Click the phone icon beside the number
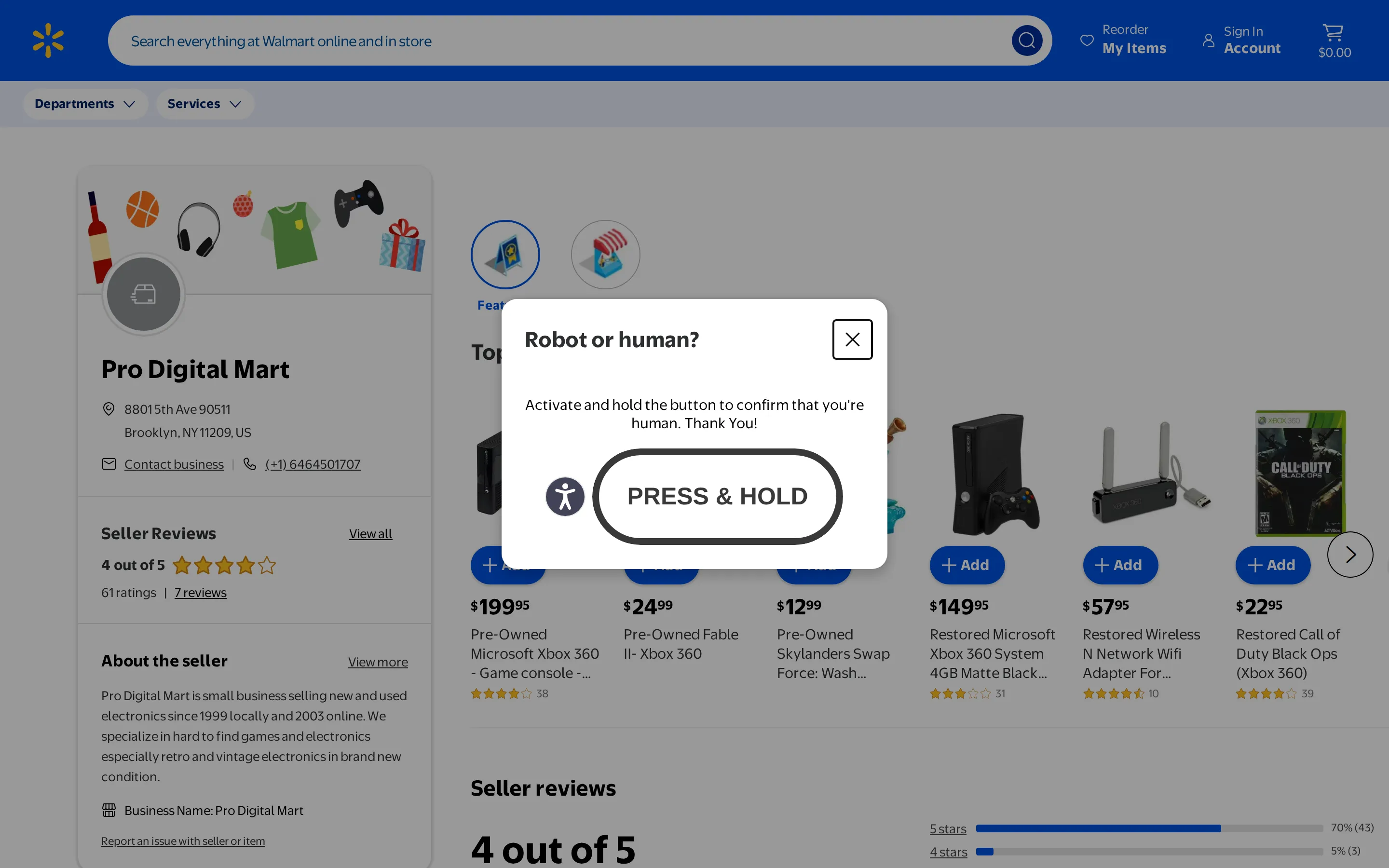 pyautogui.click(x=250, y=464)
